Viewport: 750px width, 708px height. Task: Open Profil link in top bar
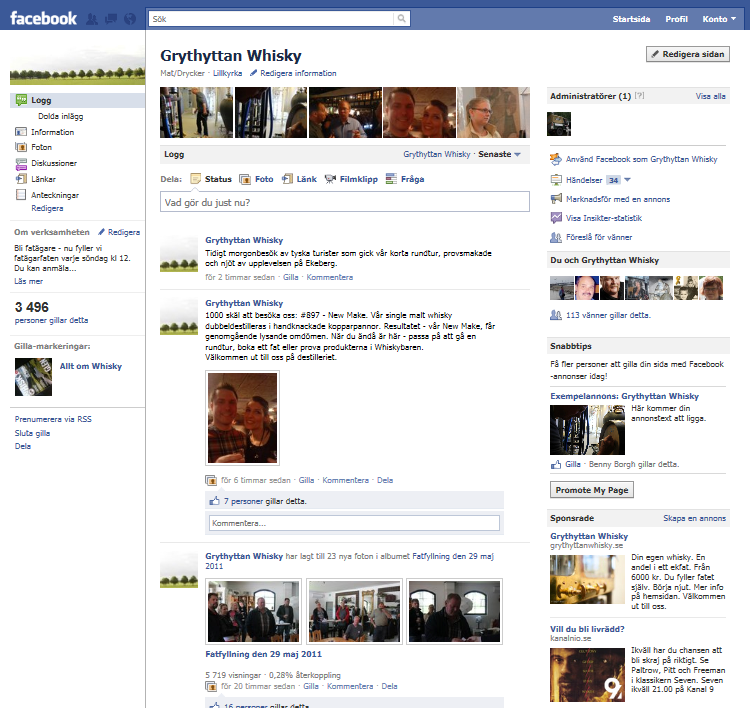point(676,19)
